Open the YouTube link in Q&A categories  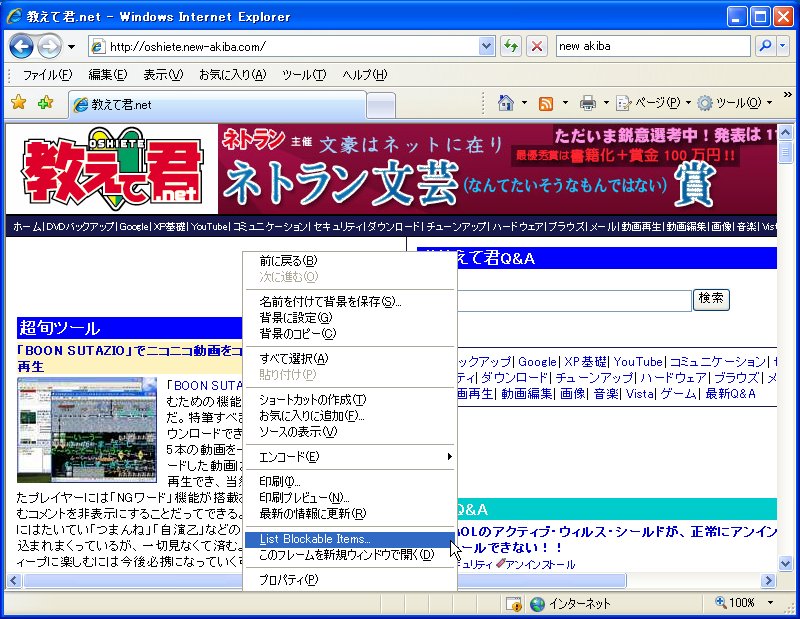pos(638,362)
